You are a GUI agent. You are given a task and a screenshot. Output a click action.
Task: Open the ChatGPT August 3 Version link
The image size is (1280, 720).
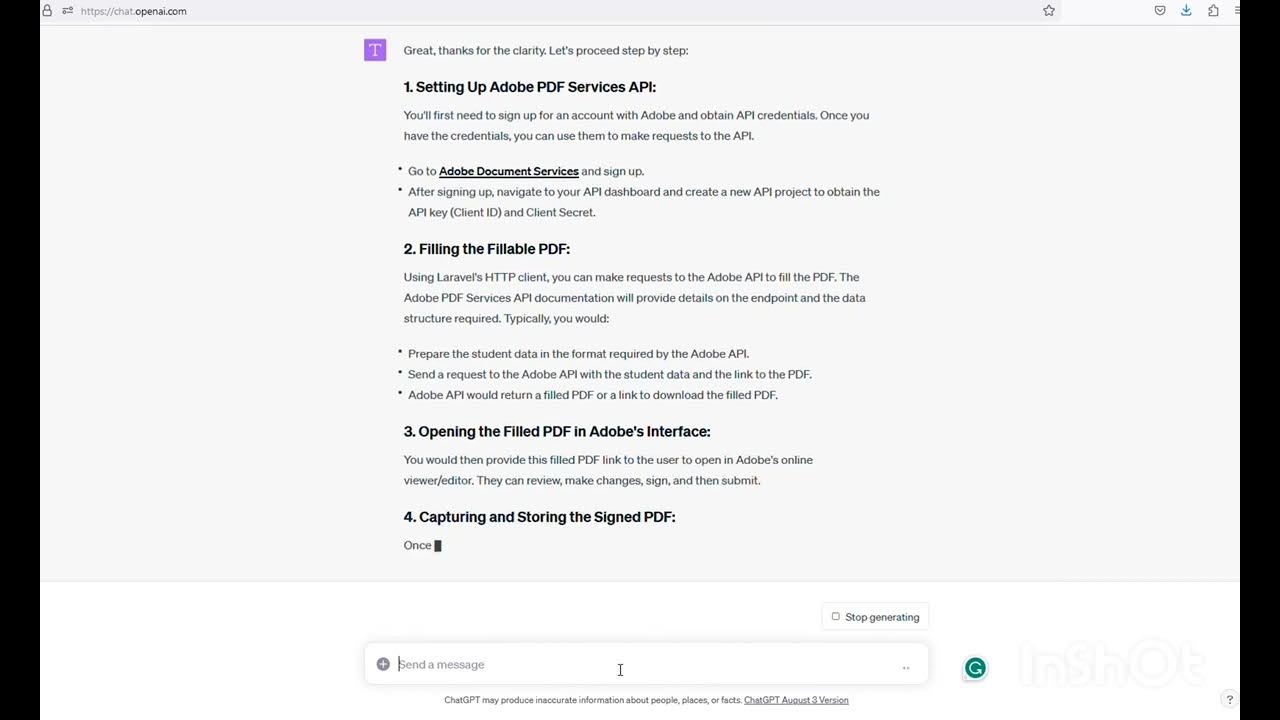point(796,700)
